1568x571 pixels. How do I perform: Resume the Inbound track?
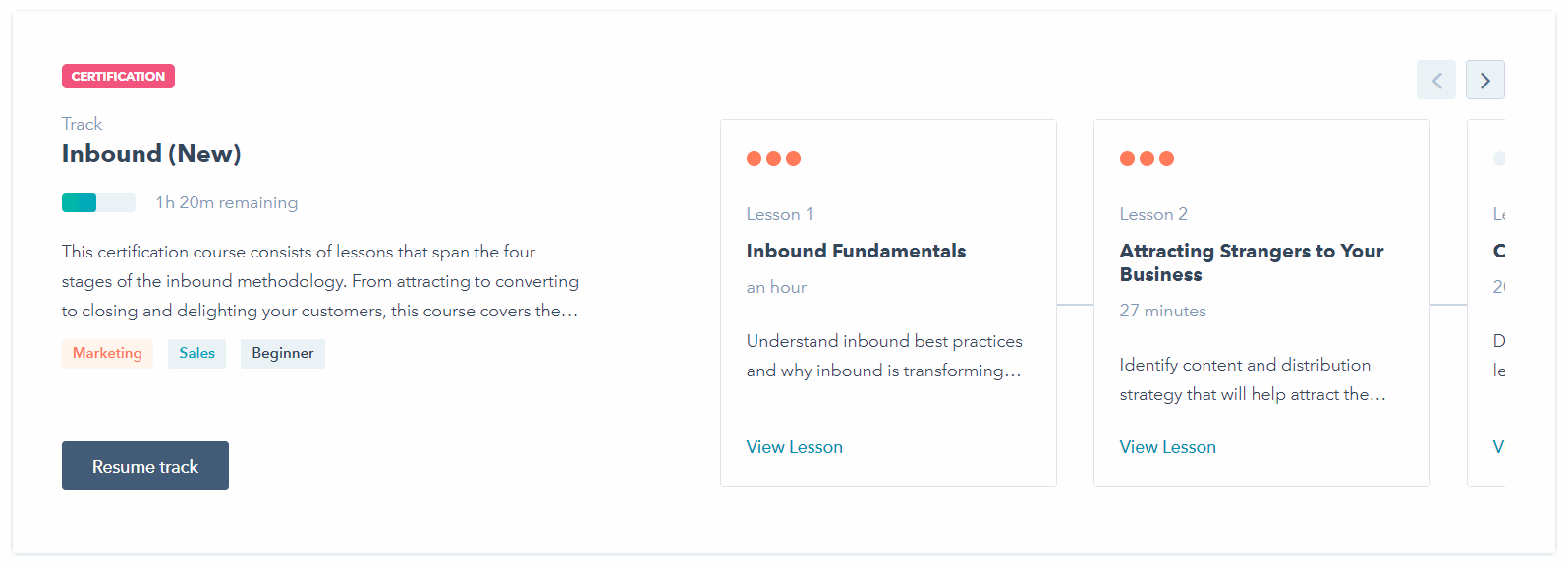click(145, 466)
